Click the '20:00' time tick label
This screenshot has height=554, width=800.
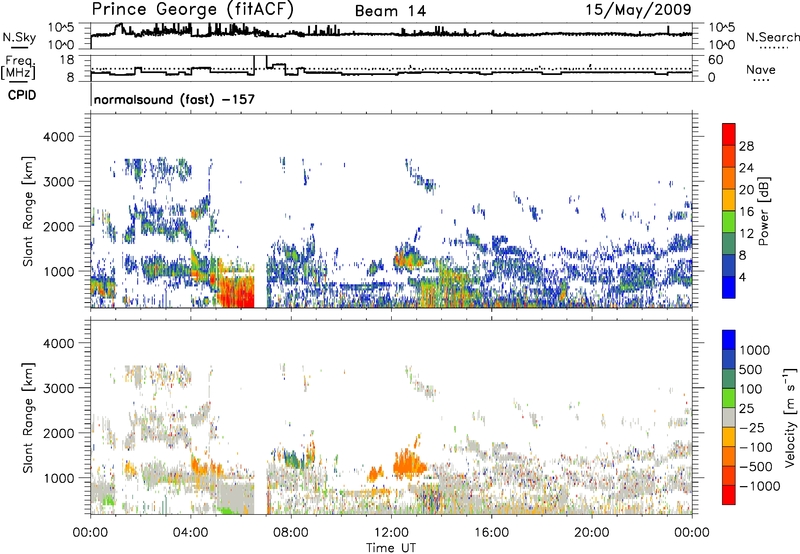(592, 533)
